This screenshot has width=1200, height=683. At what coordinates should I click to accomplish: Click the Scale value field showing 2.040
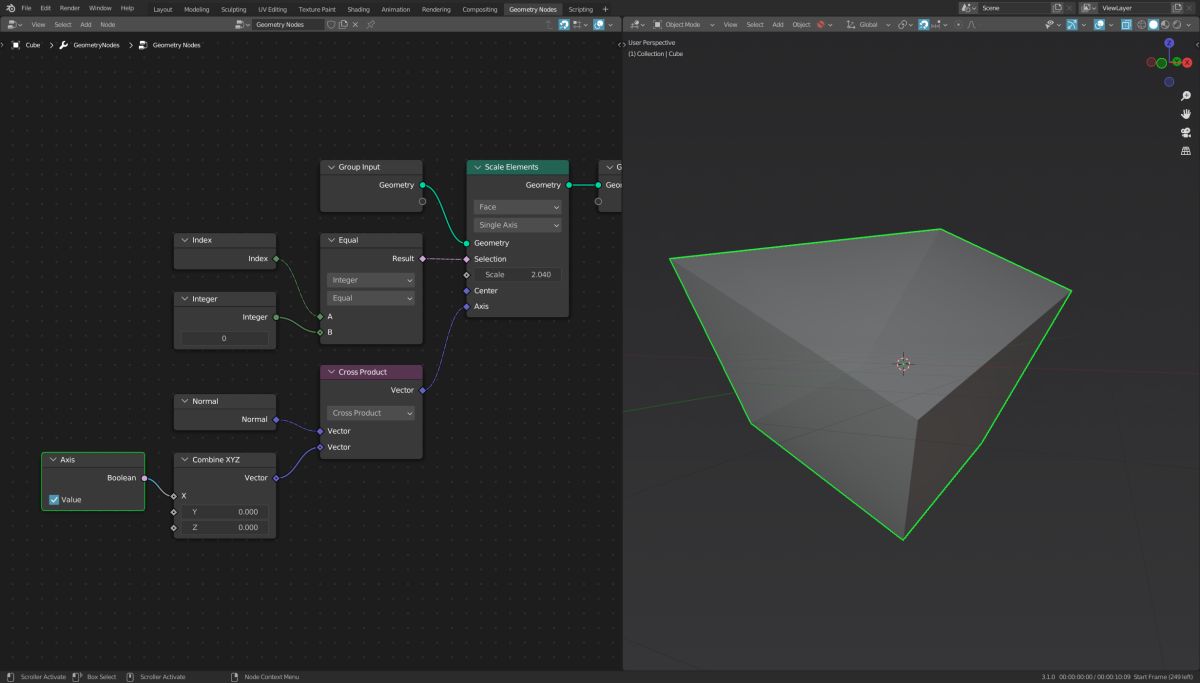[517, 274]
